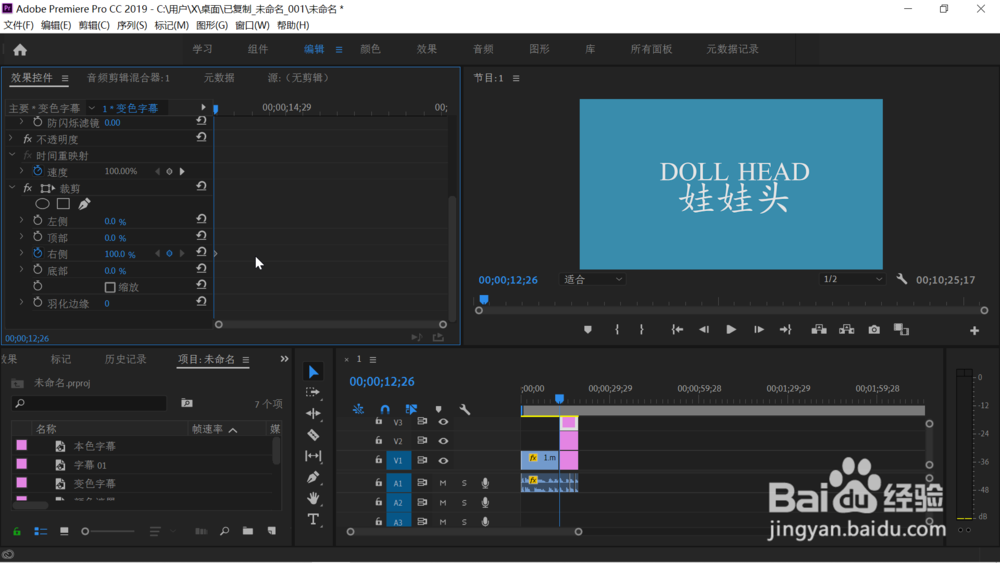1000x563 pixels.
Task: Open the comparison view button
Action: pyautogui.click(x=901, y=330)
